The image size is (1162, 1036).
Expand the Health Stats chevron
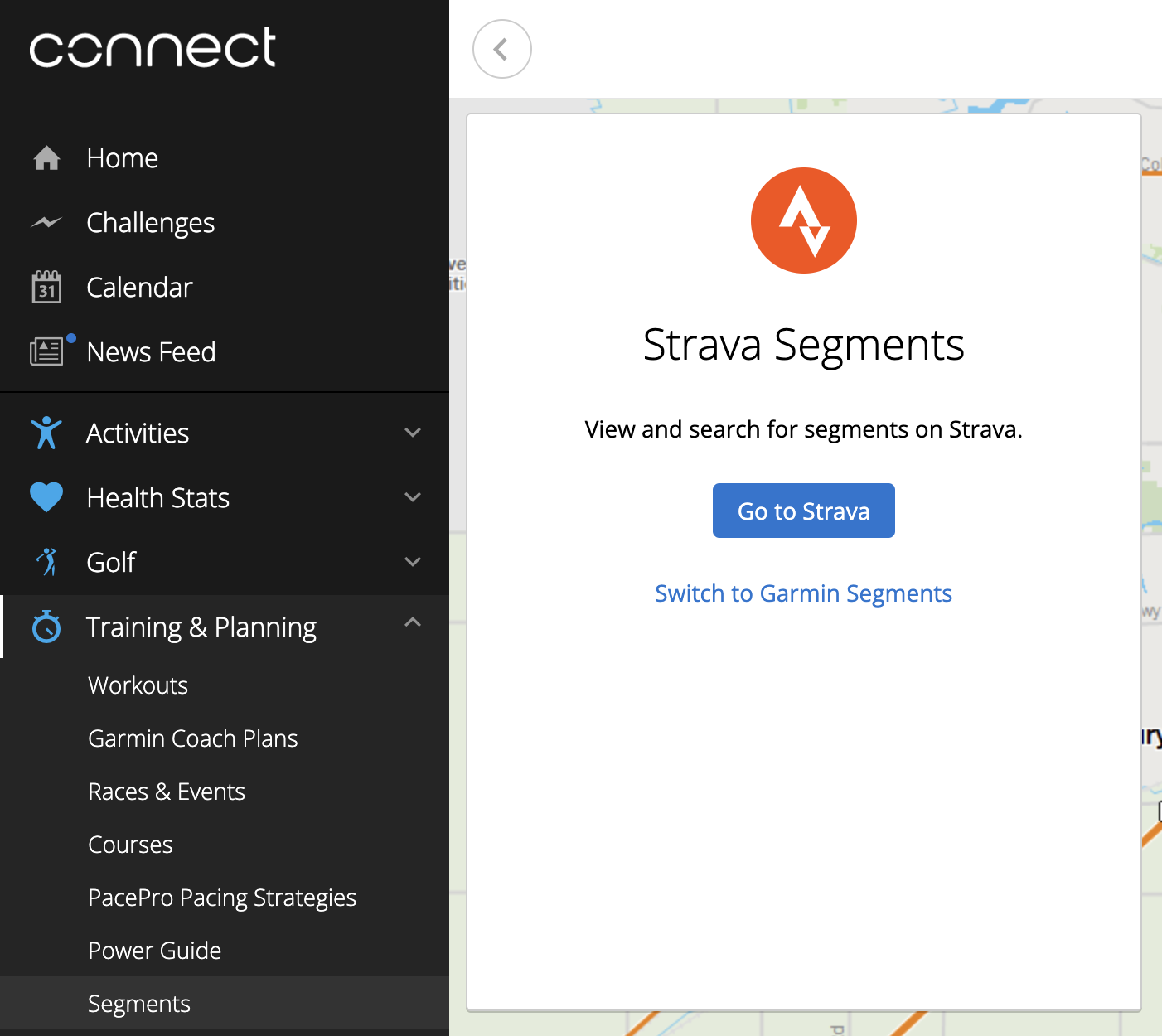coord(413,497)
